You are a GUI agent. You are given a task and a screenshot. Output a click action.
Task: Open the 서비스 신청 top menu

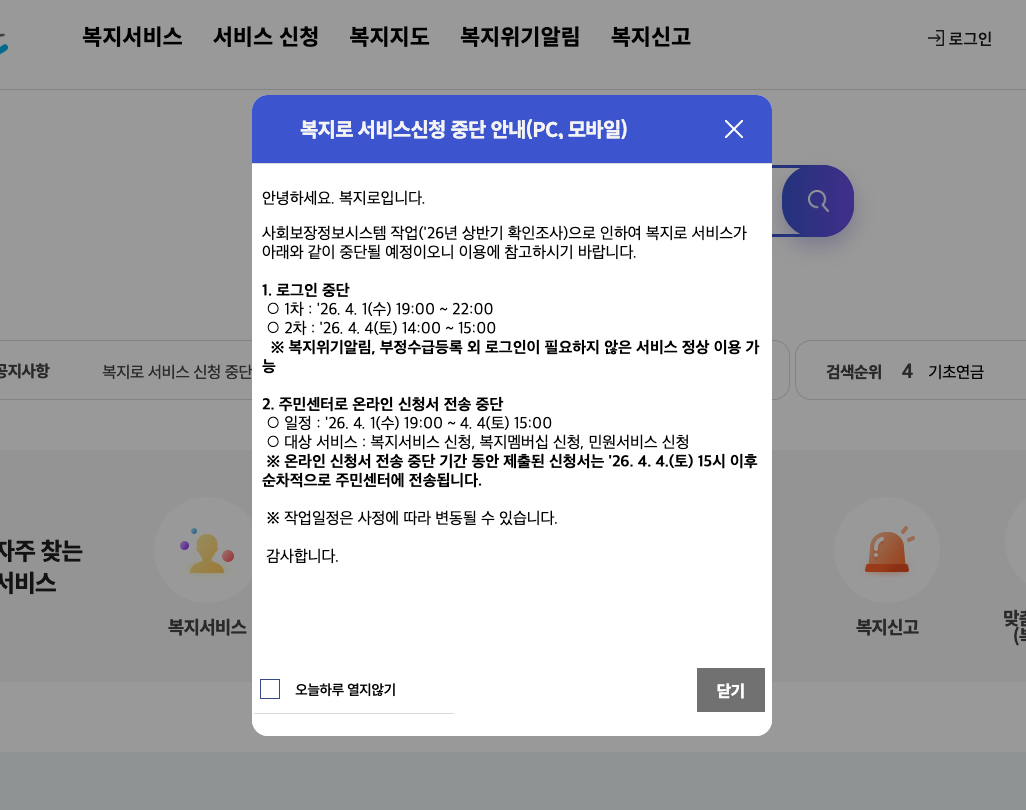[266, 37]
